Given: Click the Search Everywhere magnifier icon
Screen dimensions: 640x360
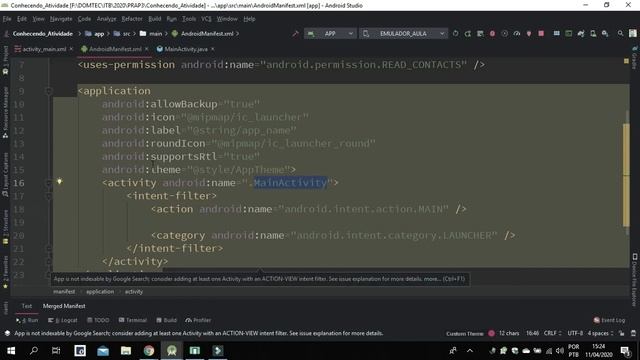Looking at the screenshot, I should (620, 33).
